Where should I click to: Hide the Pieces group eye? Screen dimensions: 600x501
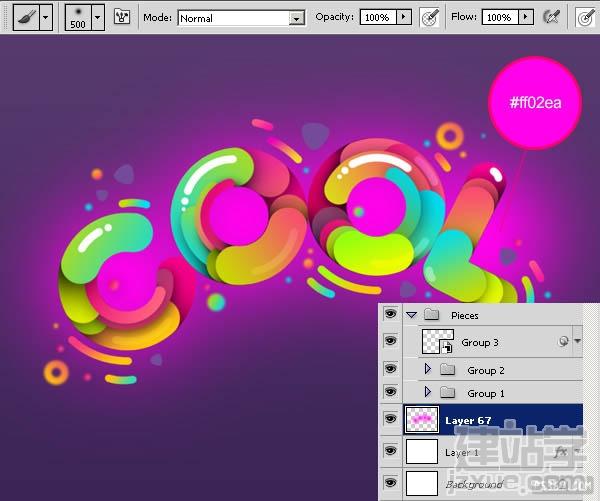click(390, 314)
